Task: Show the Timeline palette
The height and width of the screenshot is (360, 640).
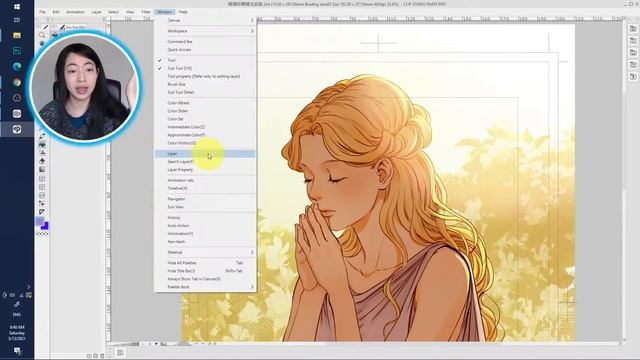Action: [205, 188]
